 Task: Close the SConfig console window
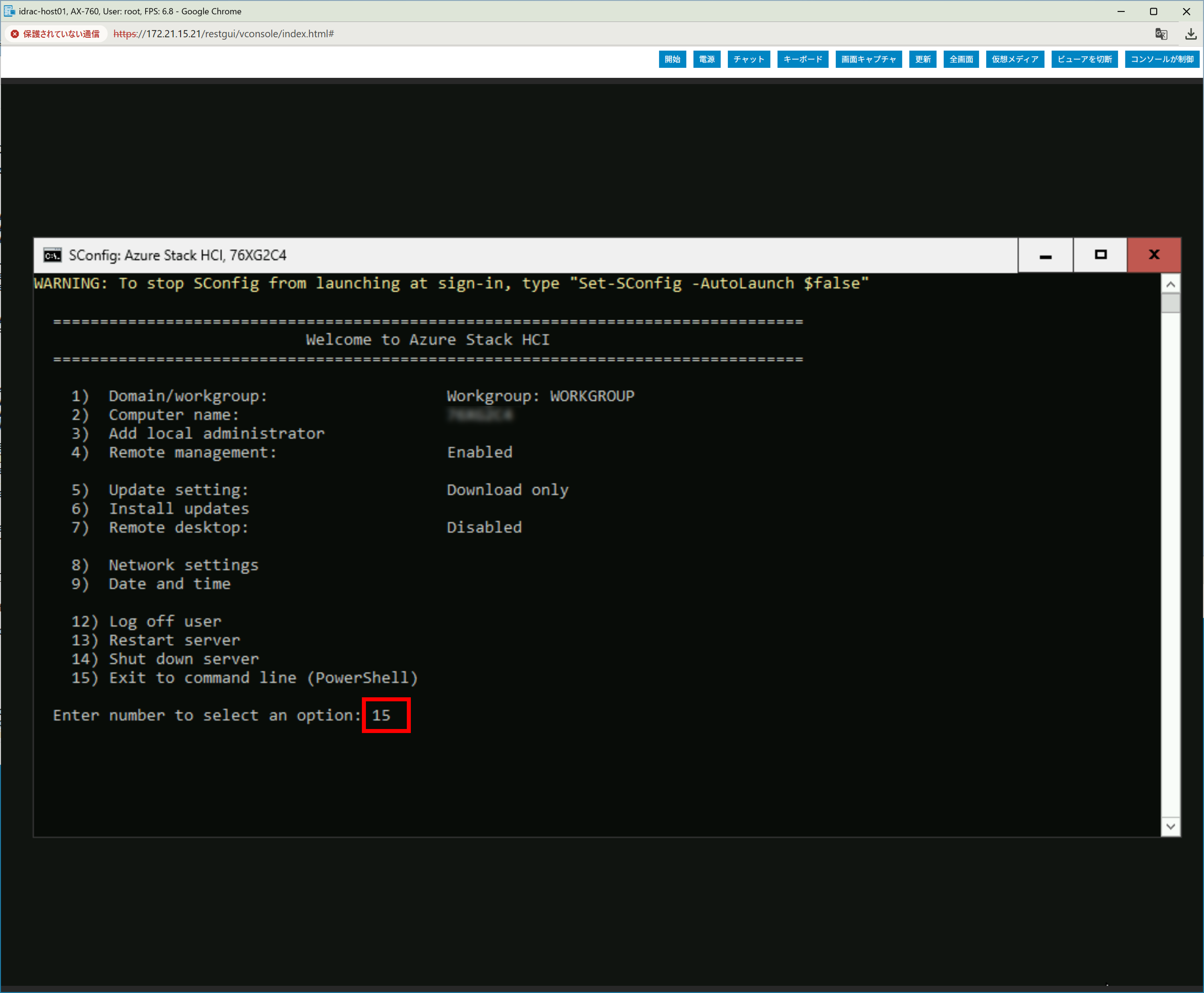(x=1154, y=255)
